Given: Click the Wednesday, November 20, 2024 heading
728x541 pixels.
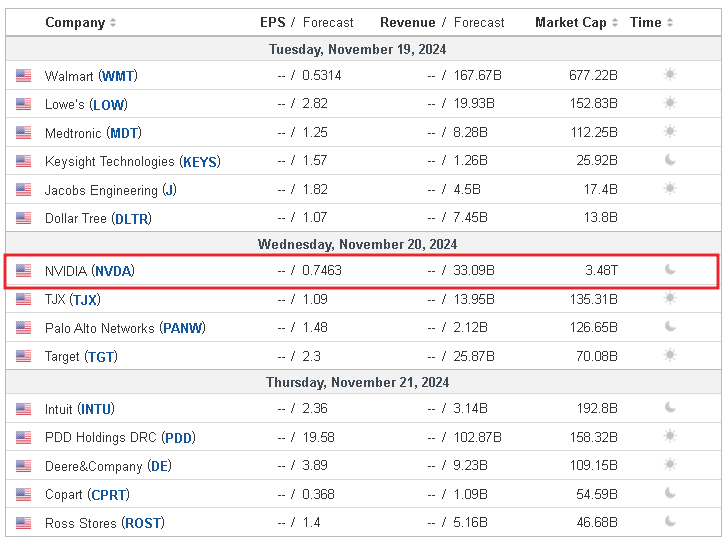Looking at the screenshot, I should pyautogui.click(x=358, y=244).
